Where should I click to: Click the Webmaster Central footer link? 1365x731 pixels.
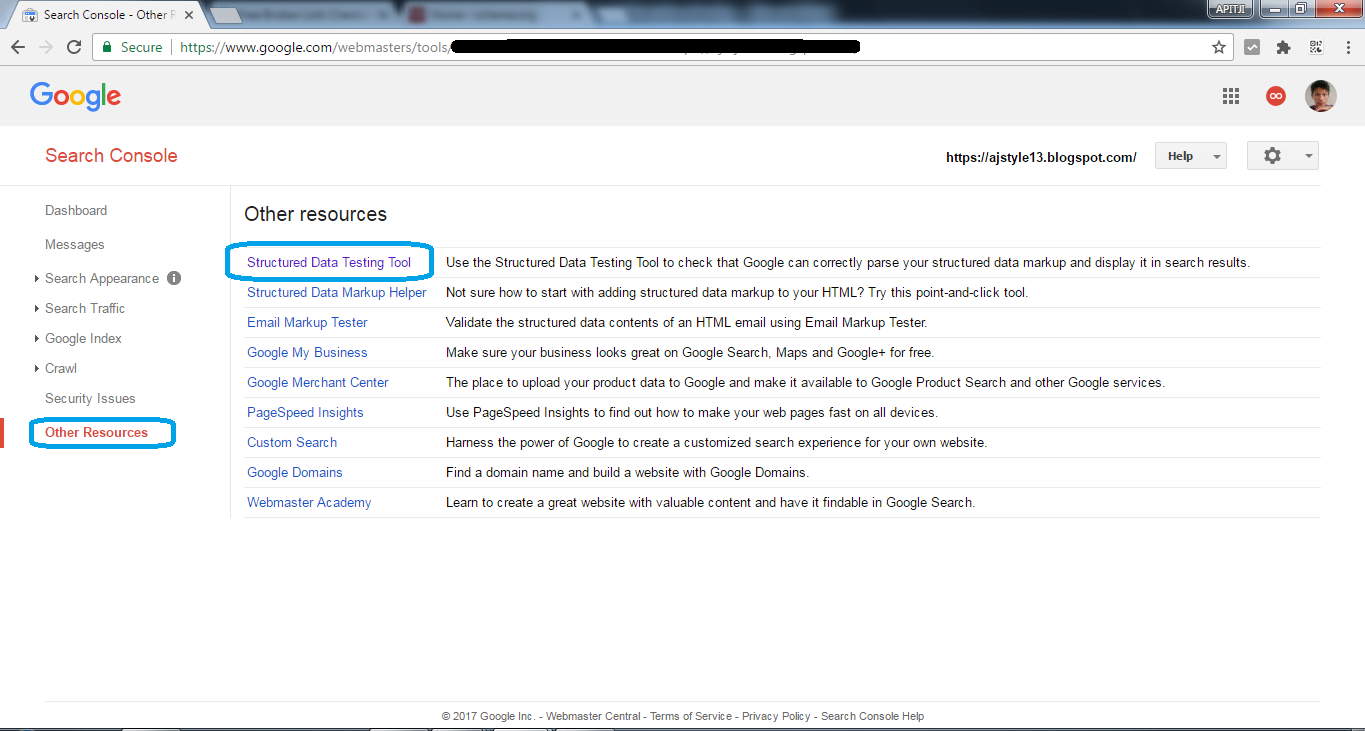point(593,716)
